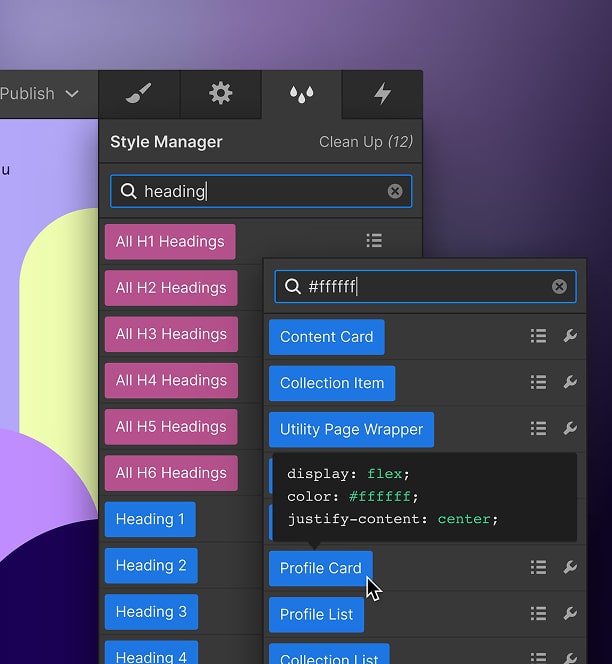Click the Publish button label

27,94
